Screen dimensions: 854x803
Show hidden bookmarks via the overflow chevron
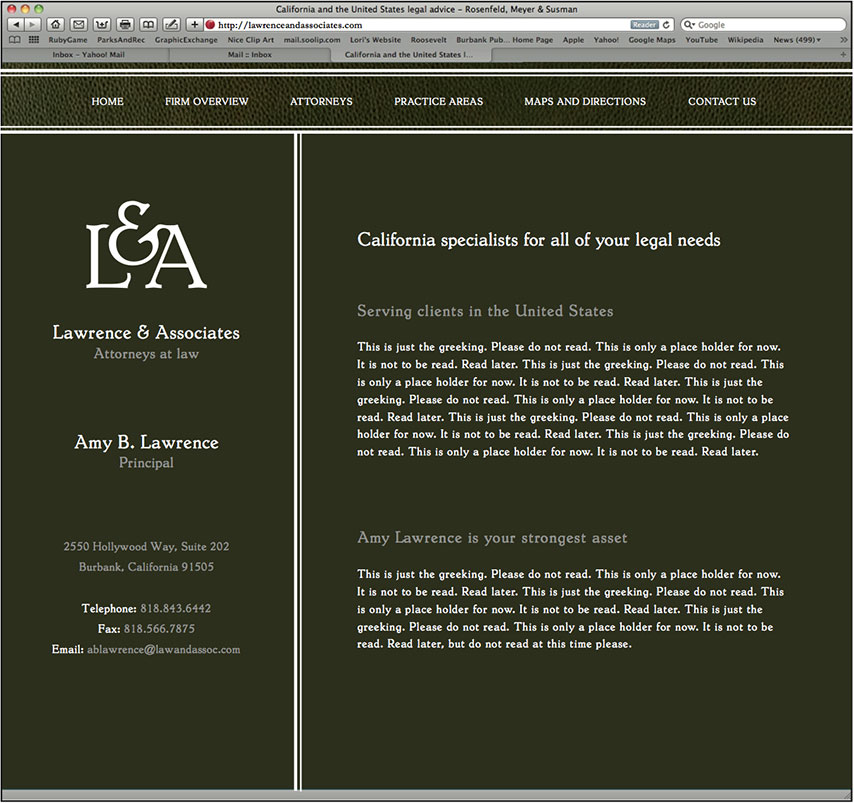pos(842,40)
